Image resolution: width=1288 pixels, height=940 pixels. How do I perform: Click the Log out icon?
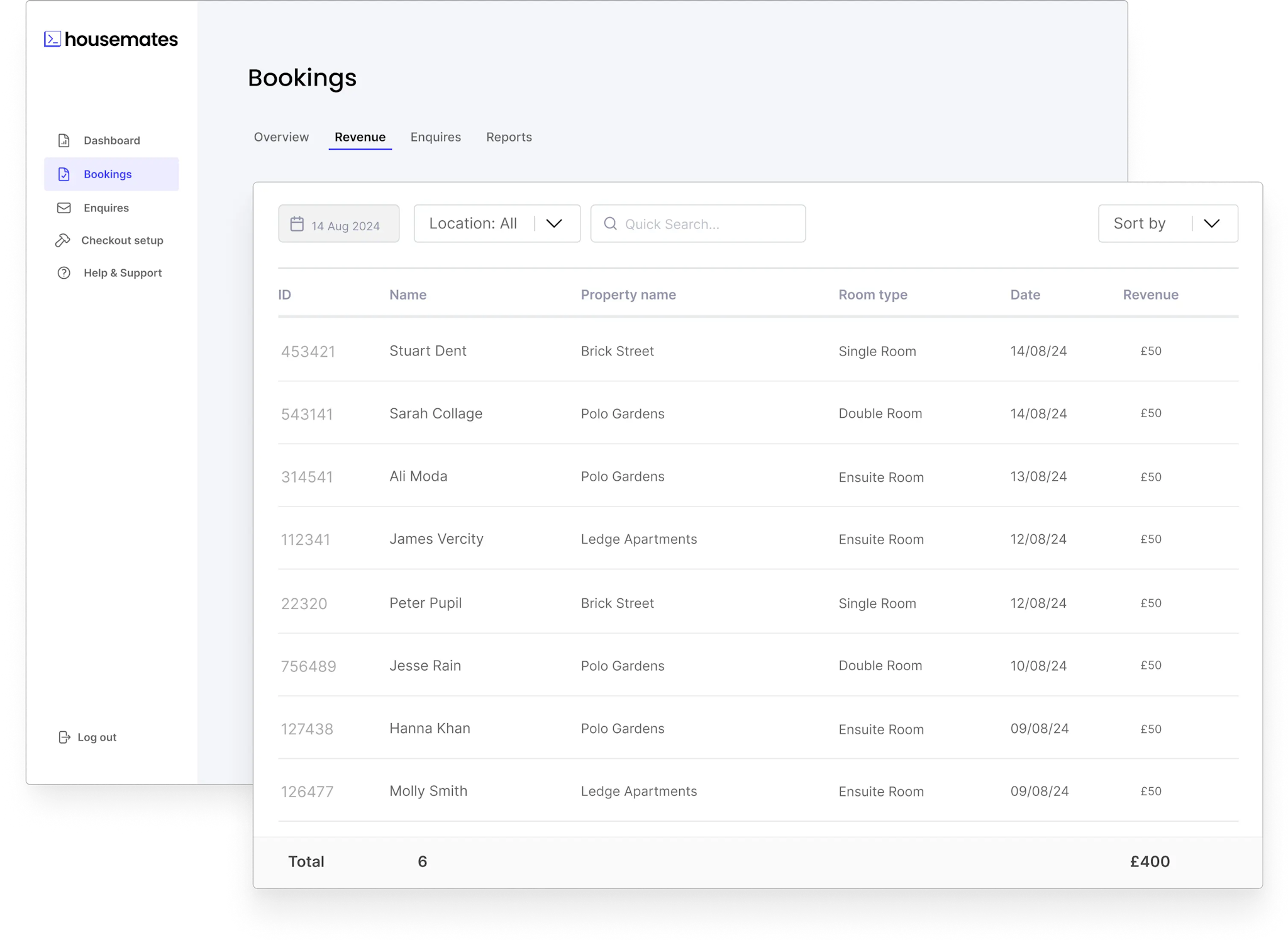pos(62,737)
